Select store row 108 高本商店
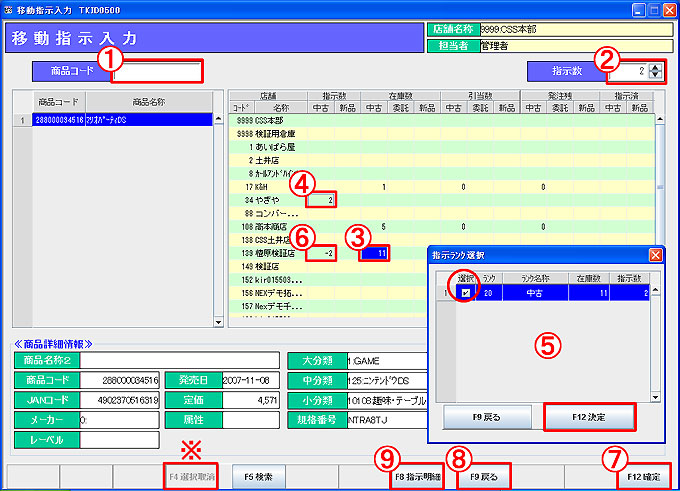The image size is (680, 491). [268, 227]
